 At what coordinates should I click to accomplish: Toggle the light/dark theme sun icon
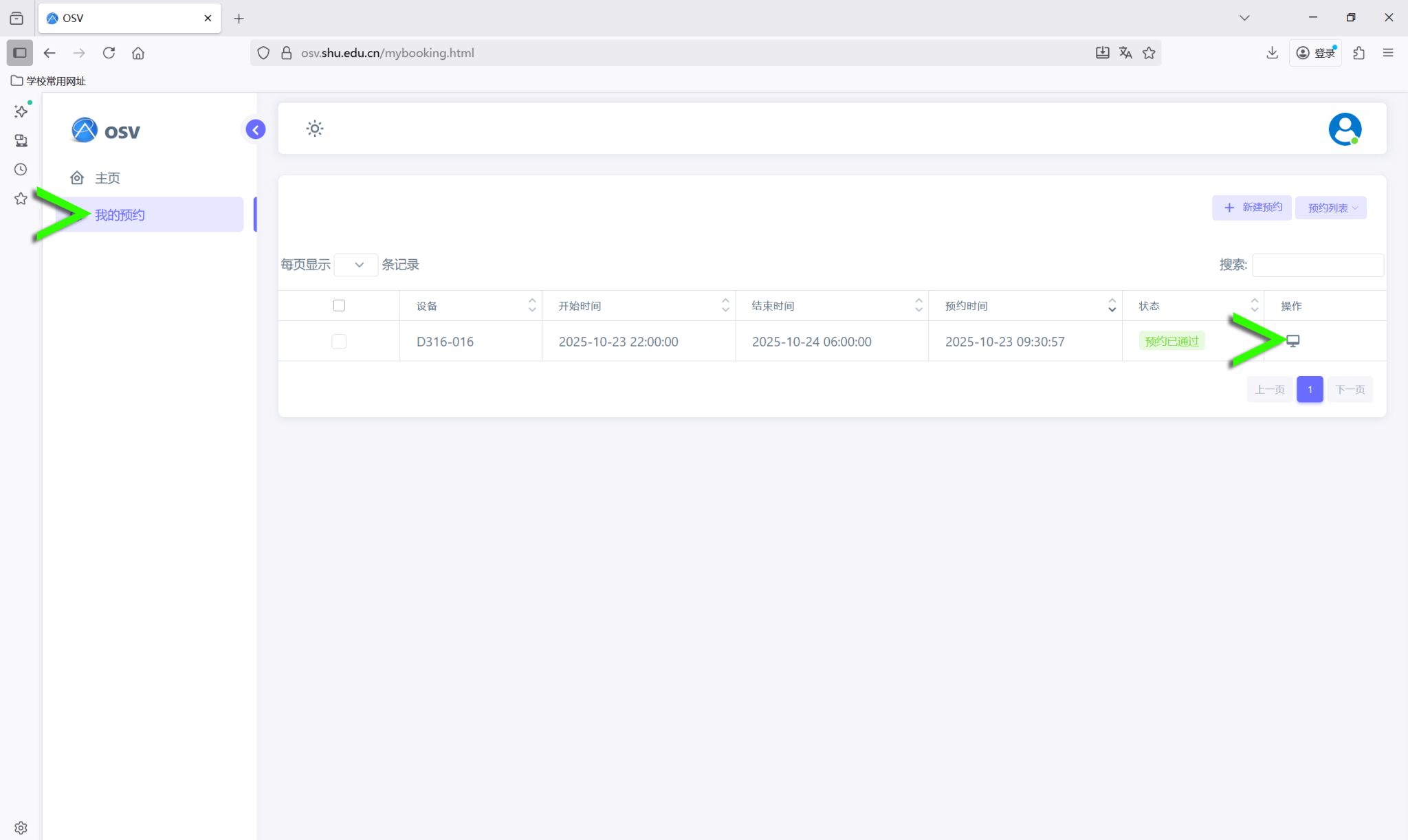coord(315,129)
